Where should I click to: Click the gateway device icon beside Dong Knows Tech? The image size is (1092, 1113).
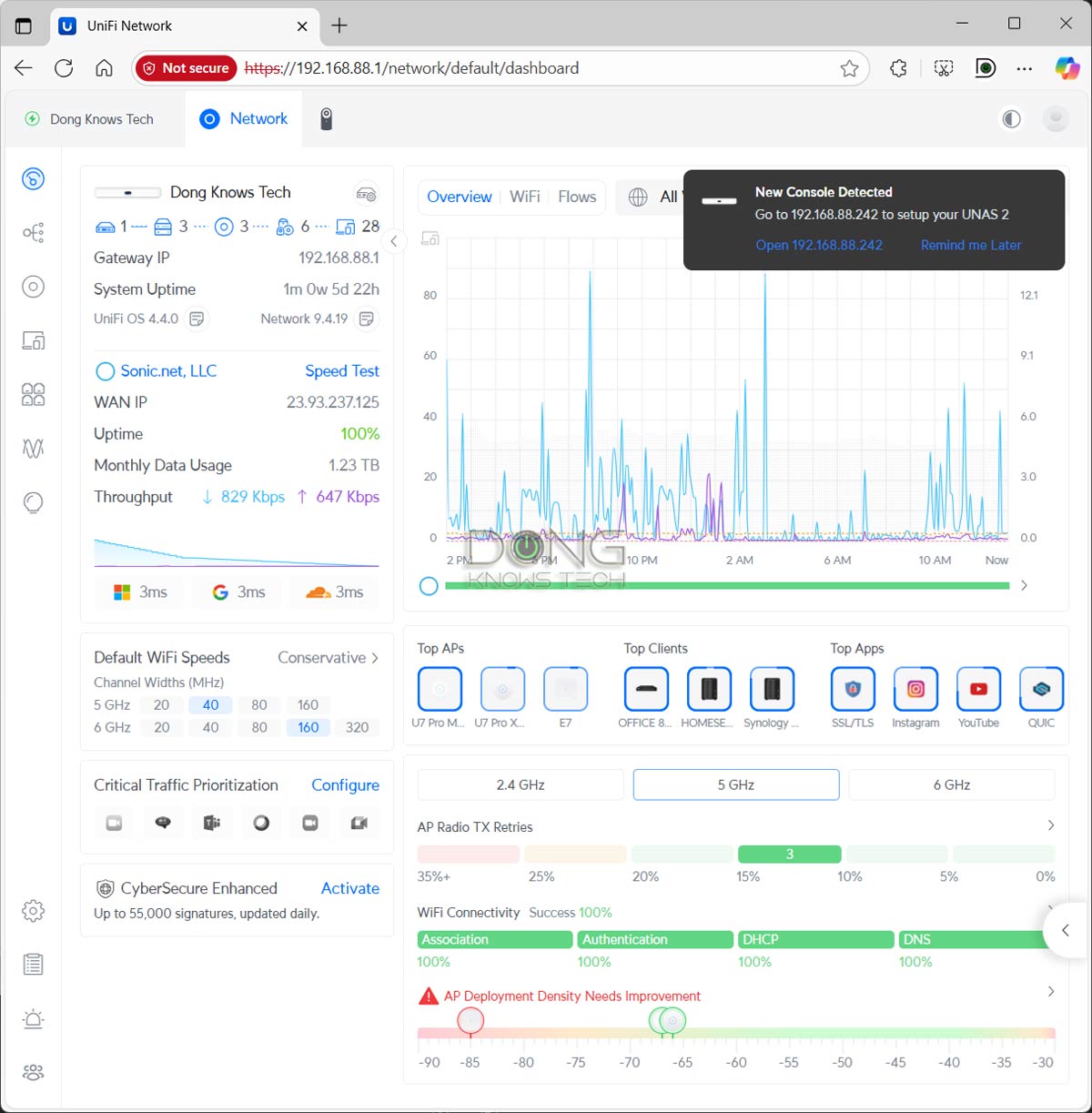(366, 194)
